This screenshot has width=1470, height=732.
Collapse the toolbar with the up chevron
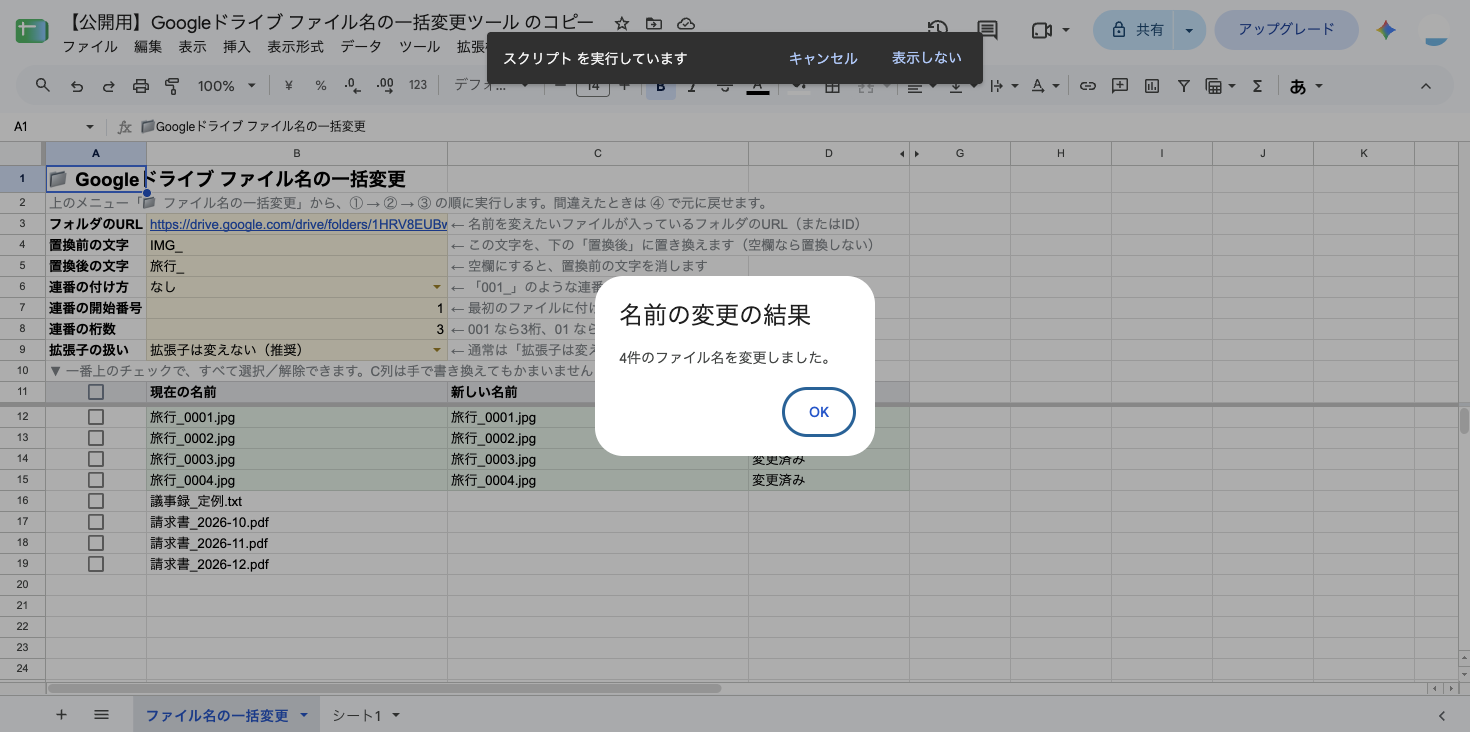(1426, 86)
